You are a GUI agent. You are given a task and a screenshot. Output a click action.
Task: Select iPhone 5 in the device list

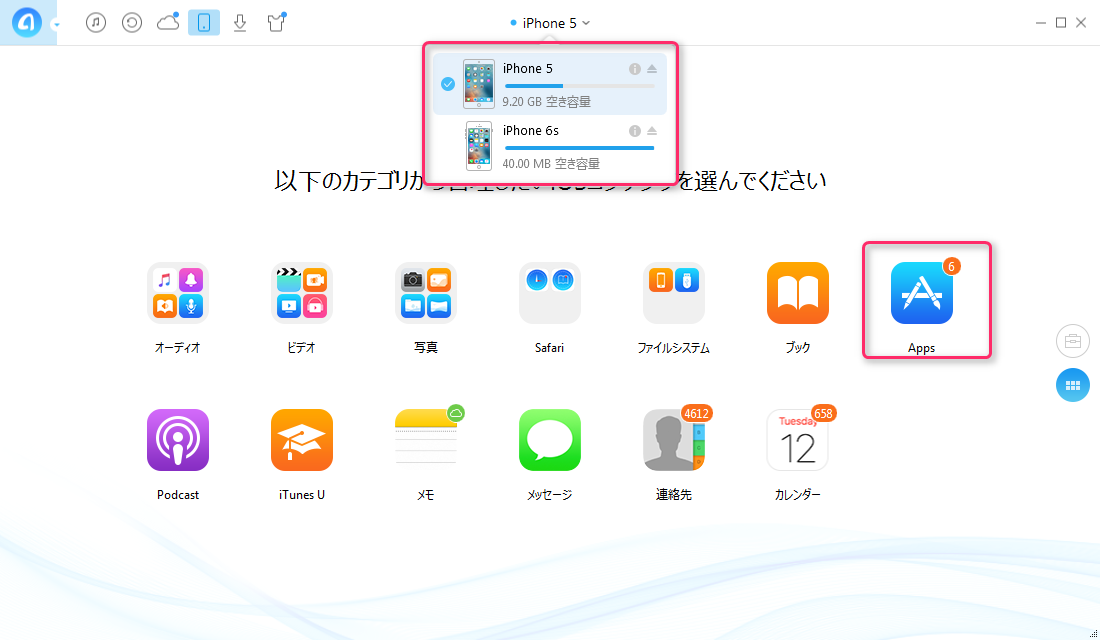coord(549,84)
